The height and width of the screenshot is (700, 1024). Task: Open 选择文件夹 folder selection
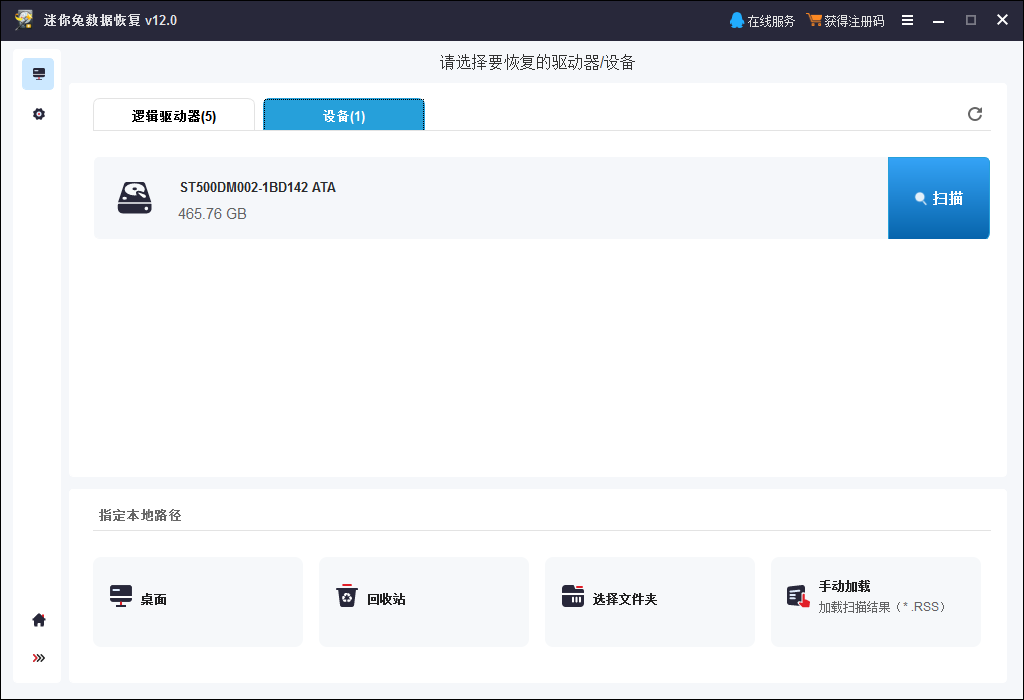[x=650, y=601]
